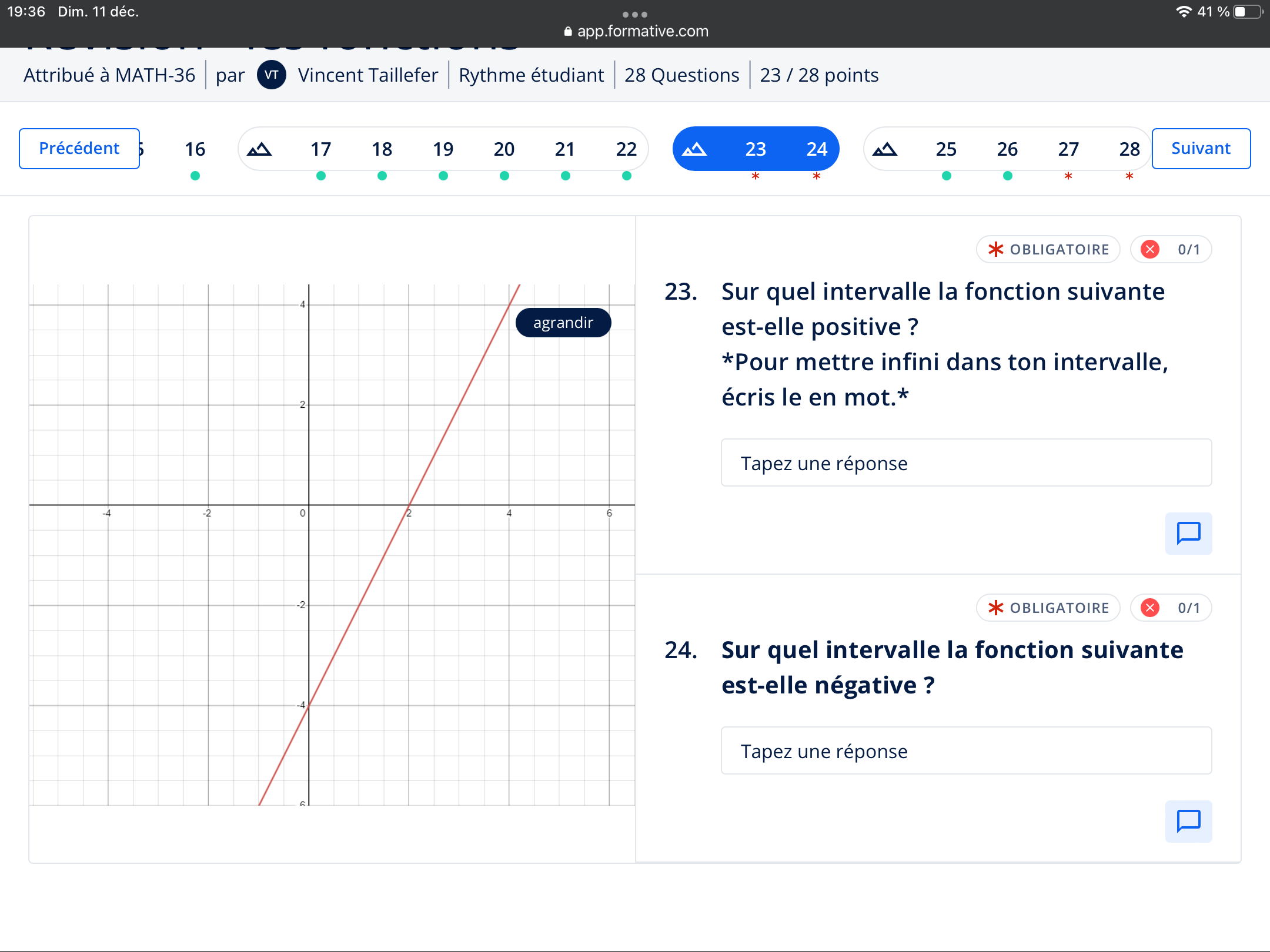Viewport: 1270px width, 952px height.
Task: Open question 27
Action: tap(1068, 149)
